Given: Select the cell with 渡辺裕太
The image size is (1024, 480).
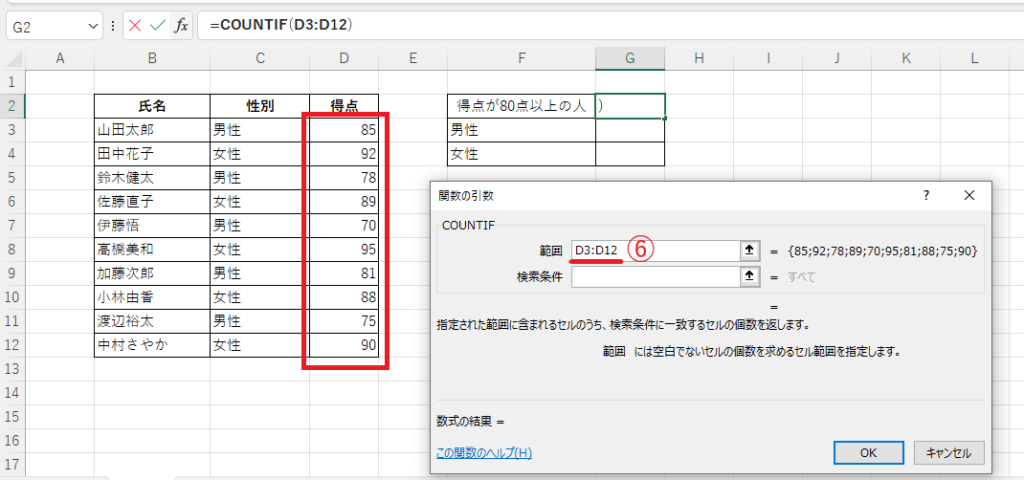Looking at the screenshot, I should 152,321.
